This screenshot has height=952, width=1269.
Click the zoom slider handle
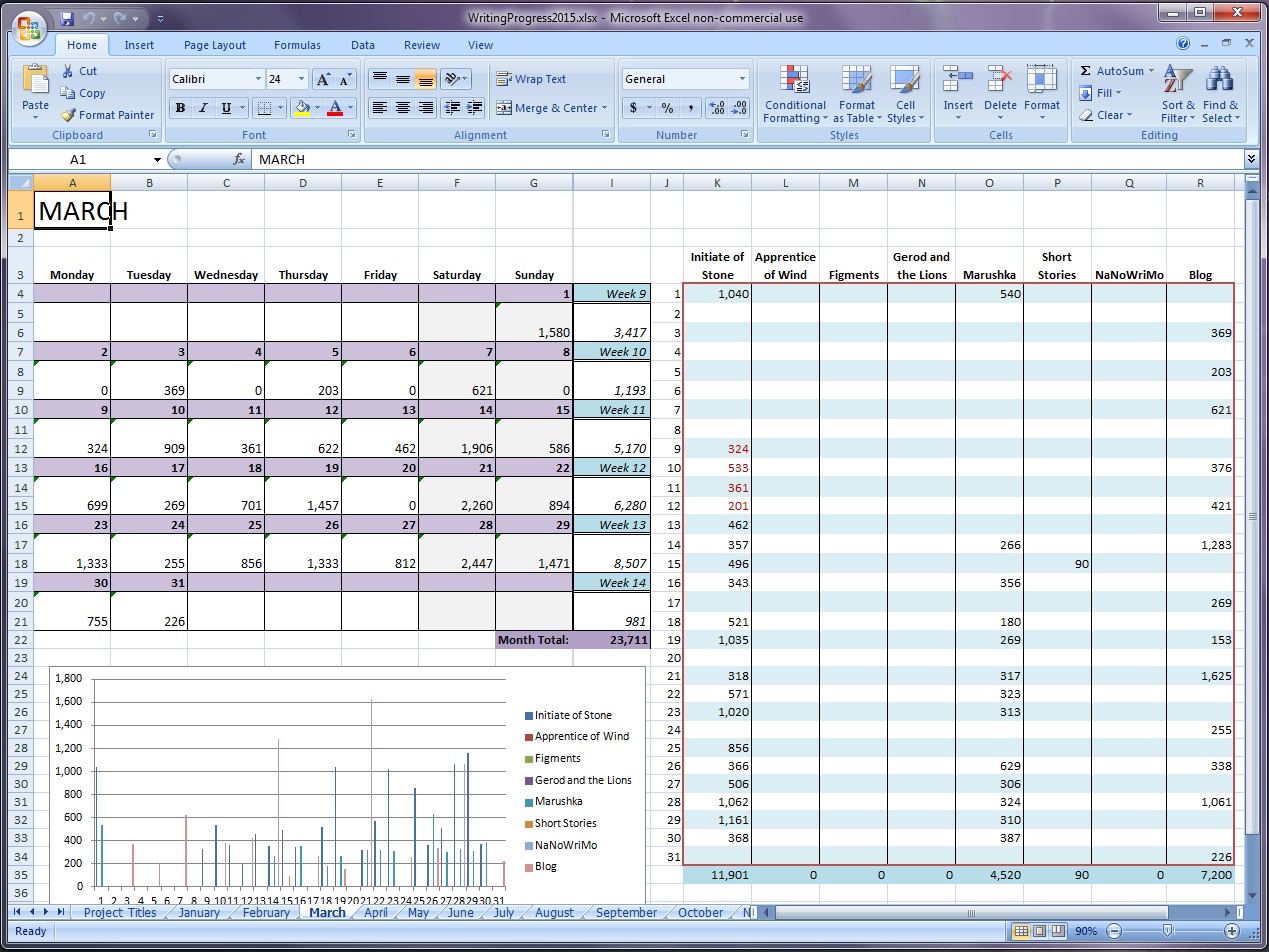pos(1166,931)
